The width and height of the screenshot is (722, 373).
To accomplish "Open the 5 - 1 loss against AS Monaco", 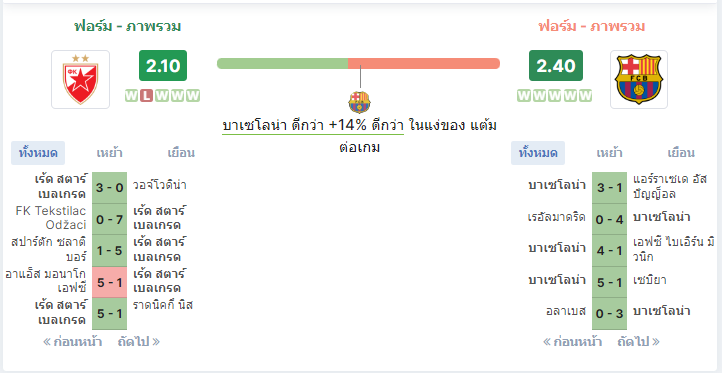I will pyautogui.click(x=110, y=282).
